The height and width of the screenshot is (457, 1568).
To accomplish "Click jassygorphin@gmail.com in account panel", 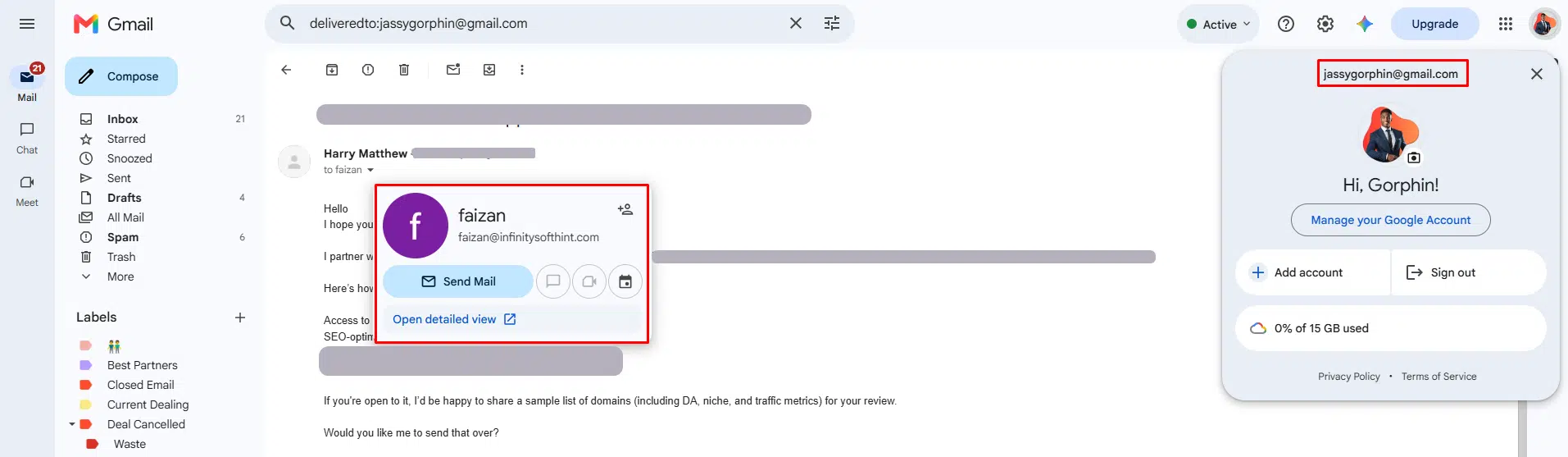I will (x=1391, y=74).
